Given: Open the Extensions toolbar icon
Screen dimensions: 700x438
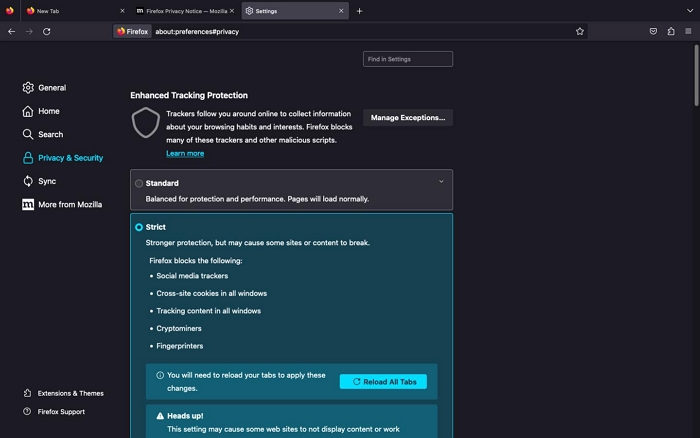Looking at the screenshot, I should click(671, 31).
